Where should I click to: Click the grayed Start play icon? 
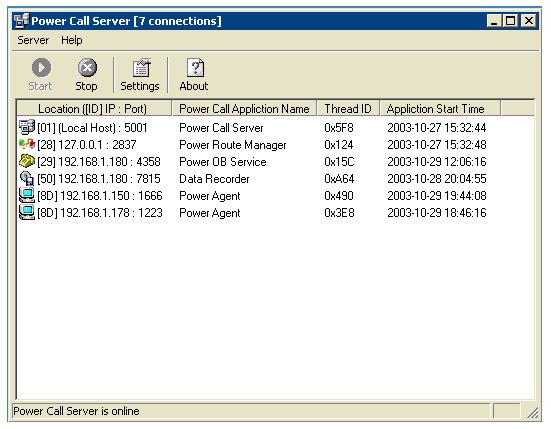tap(41, 67)
